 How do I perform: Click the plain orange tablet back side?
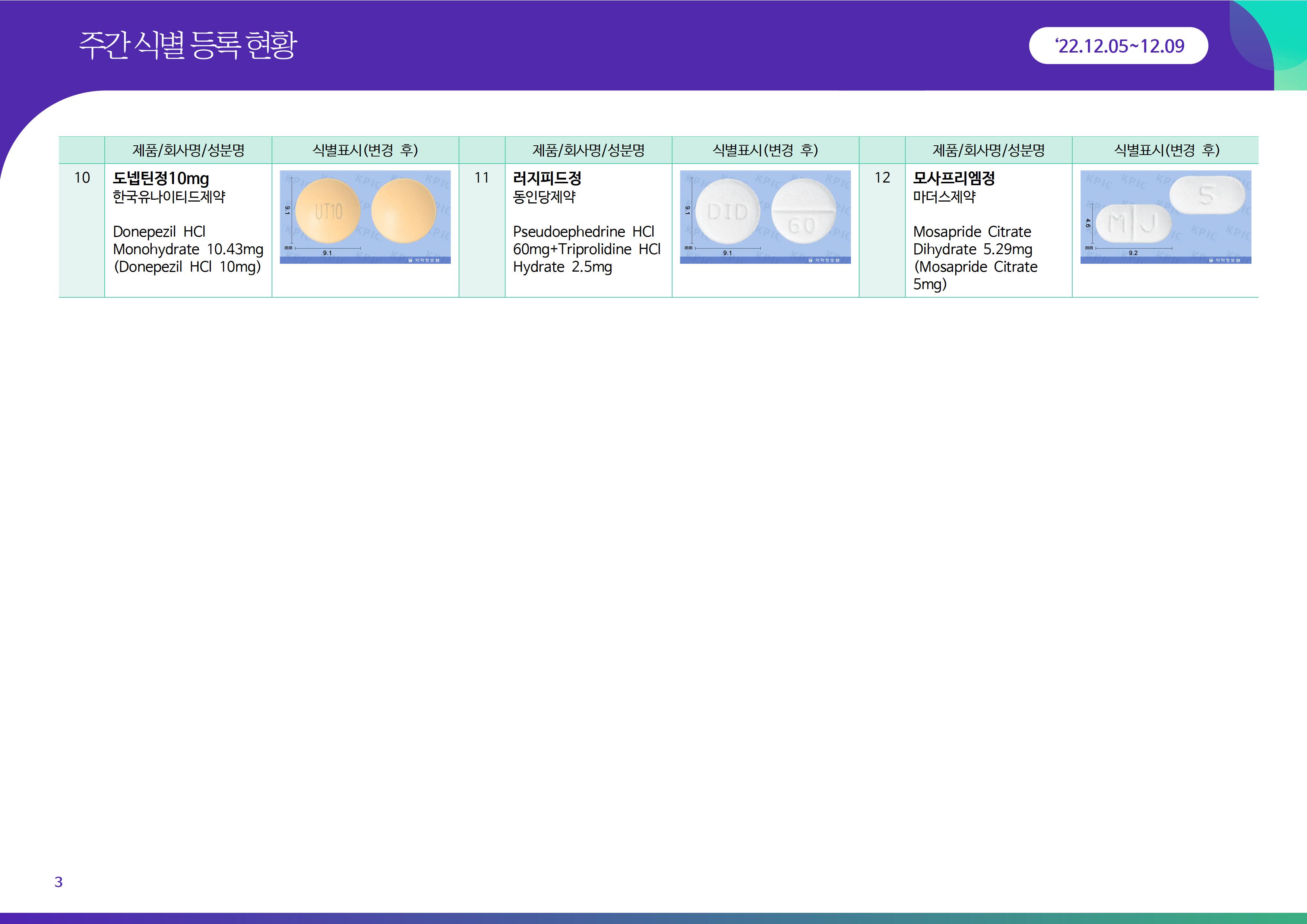pos(403,211)
